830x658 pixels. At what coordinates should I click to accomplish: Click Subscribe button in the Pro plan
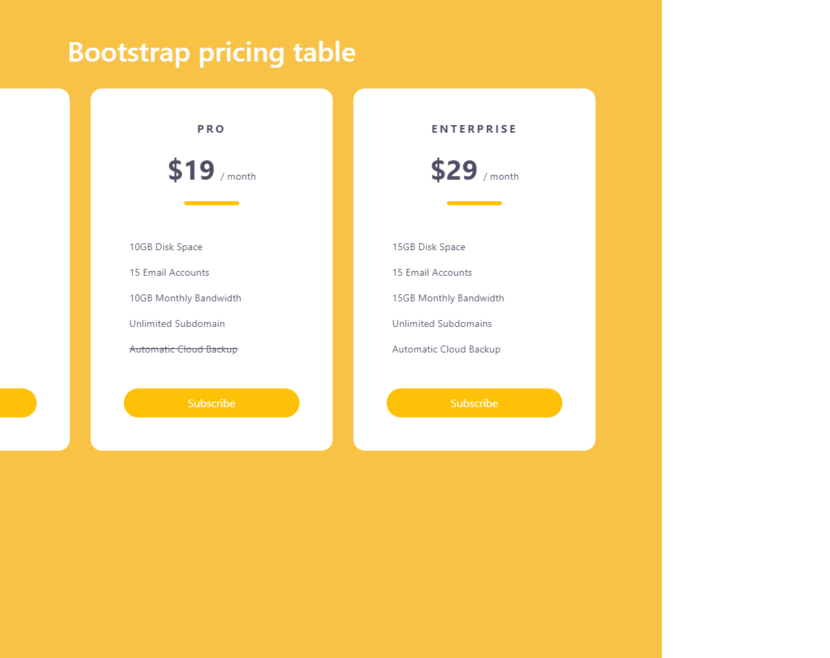coord(211,403)
